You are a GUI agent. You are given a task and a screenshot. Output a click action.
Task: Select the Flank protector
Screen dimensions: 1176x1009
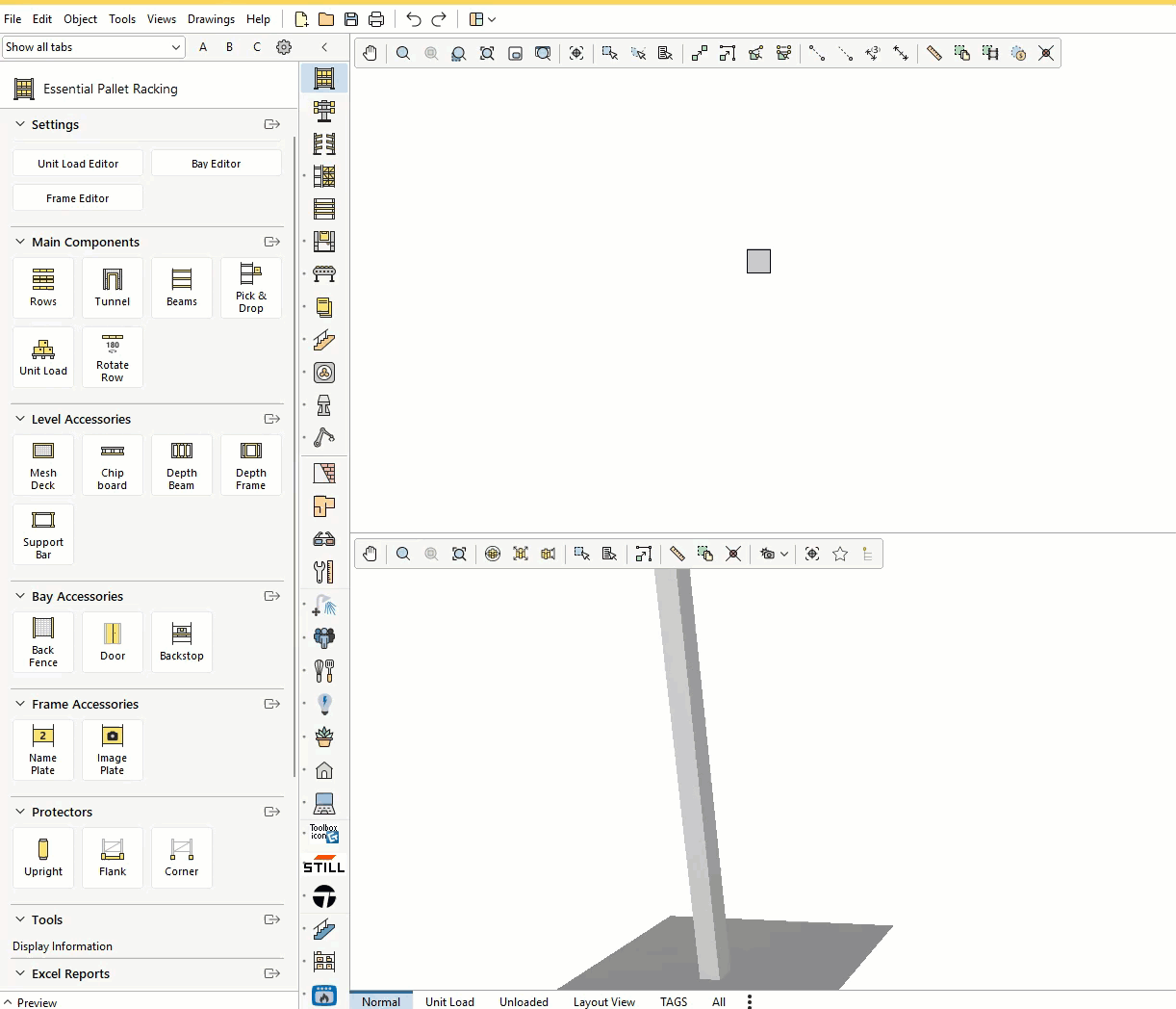(x=113, y=858)
